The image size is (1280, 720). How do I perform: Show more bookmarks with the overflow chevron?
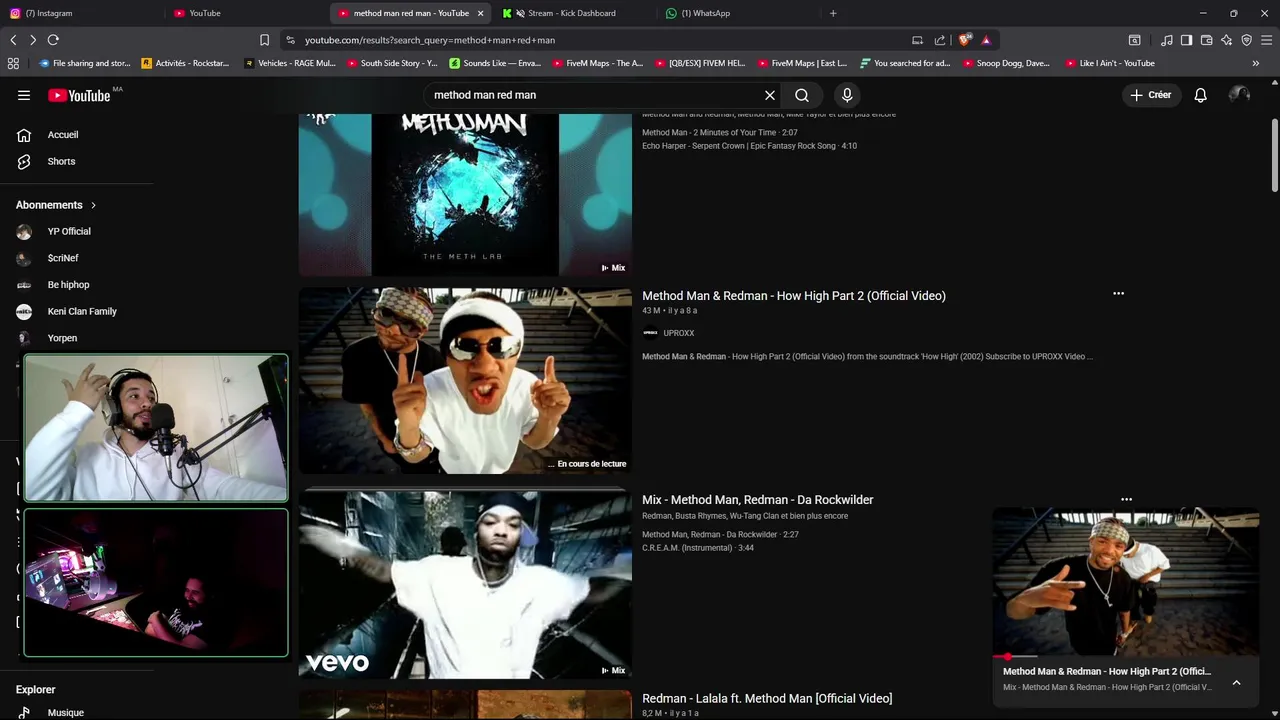point(1256,63)
